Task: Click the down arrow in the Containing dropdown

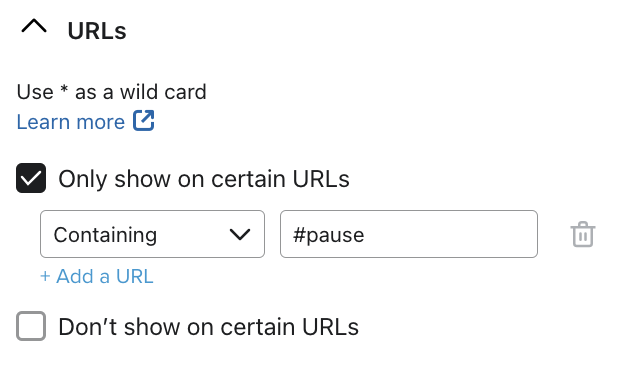Action: pos(240,235)
